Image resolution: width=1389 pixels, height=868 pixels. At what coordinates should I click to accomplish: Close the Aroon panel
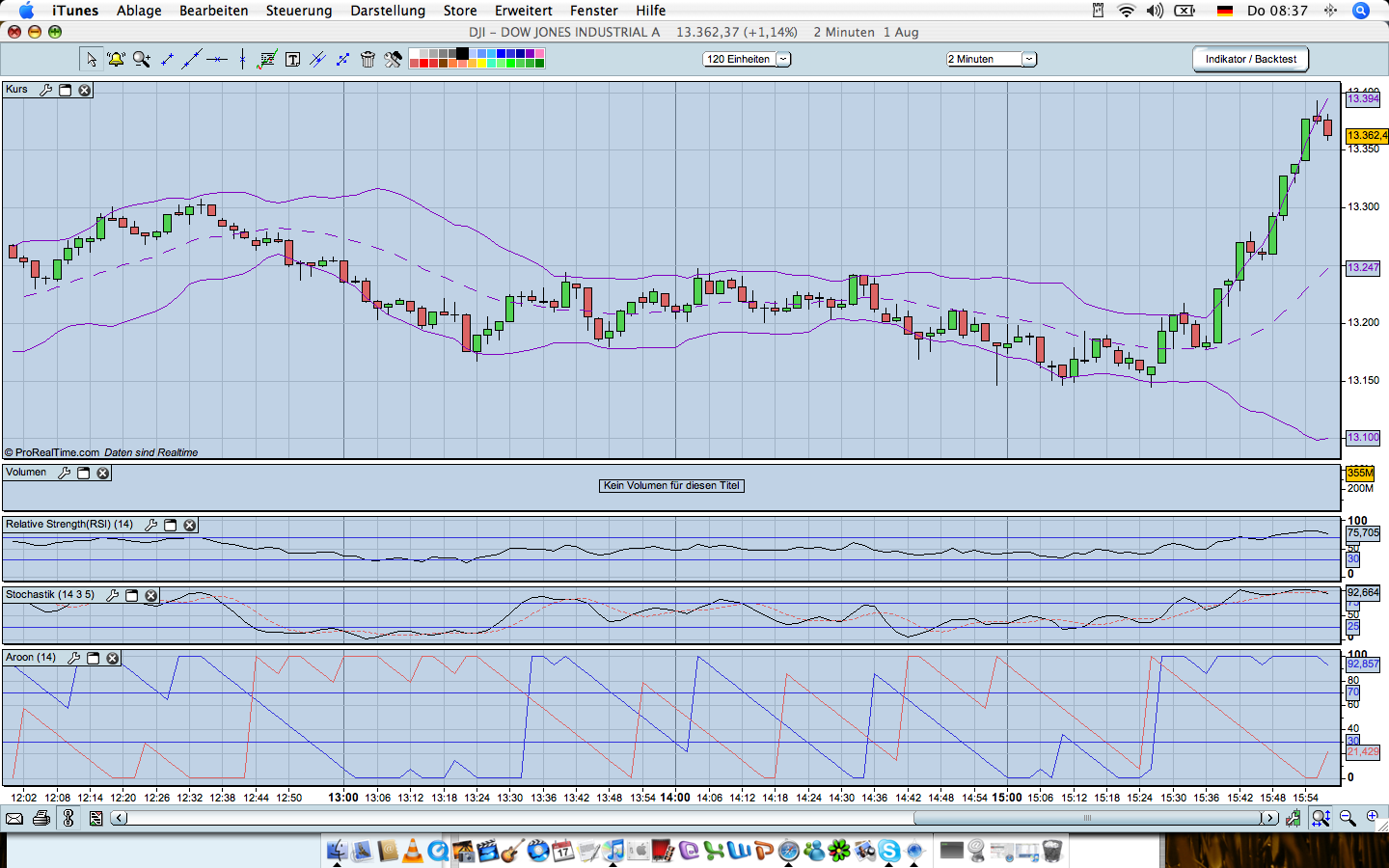pos(113,658)
